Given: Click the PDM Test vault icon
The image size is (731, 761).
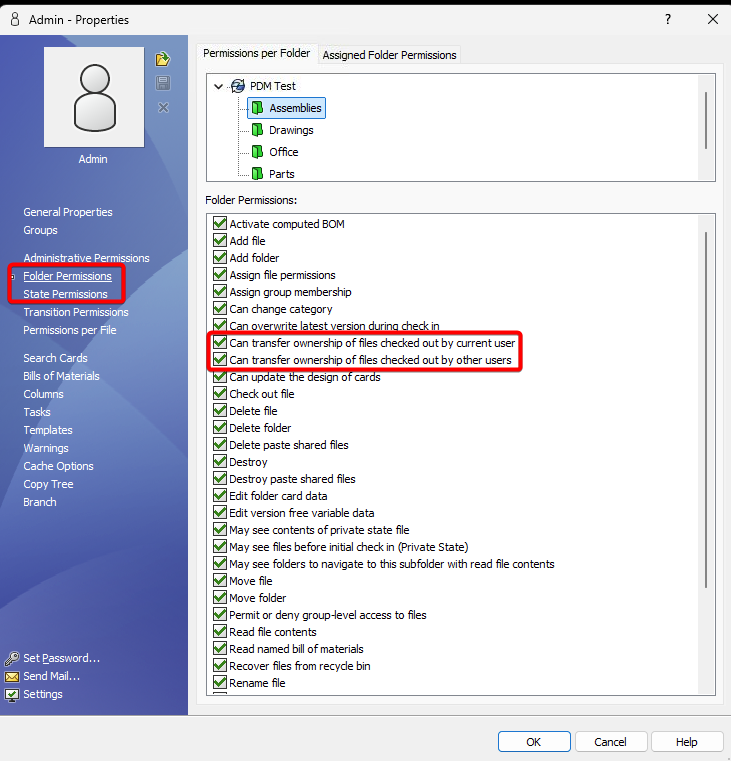Looking at the screenshot, I should (x=238, y=86).
